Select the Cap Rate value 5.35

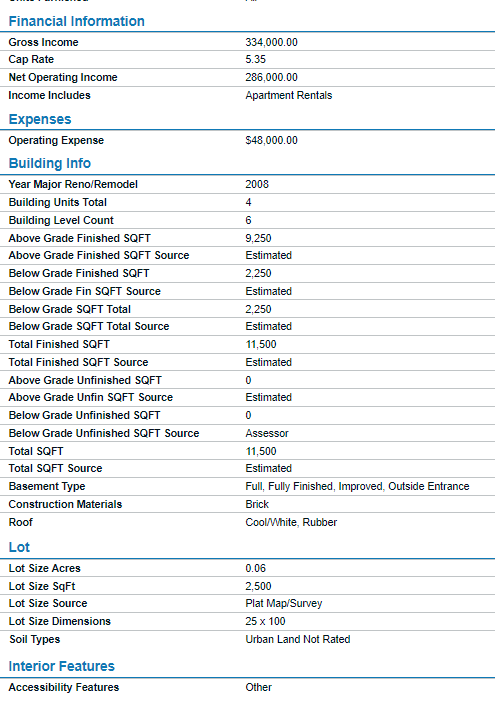[256, 59]
